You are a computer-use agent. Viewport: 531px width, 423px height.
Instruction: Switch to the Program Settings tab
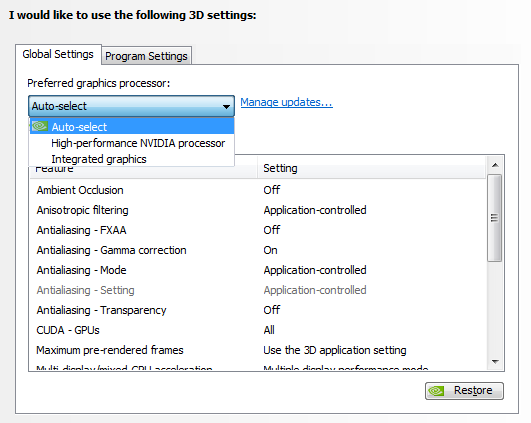point(146,56)
